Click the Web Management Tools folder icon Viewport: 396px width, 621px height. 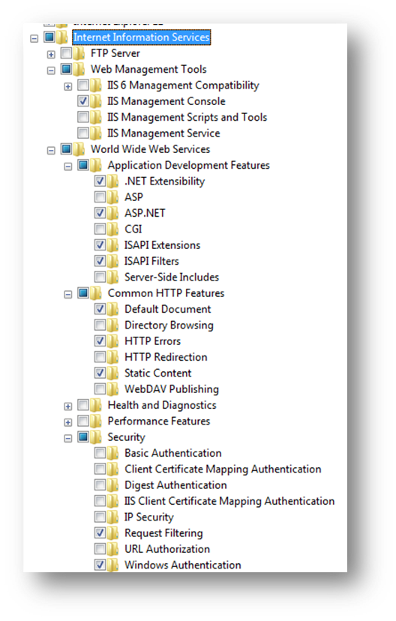[x=79, y=69]
